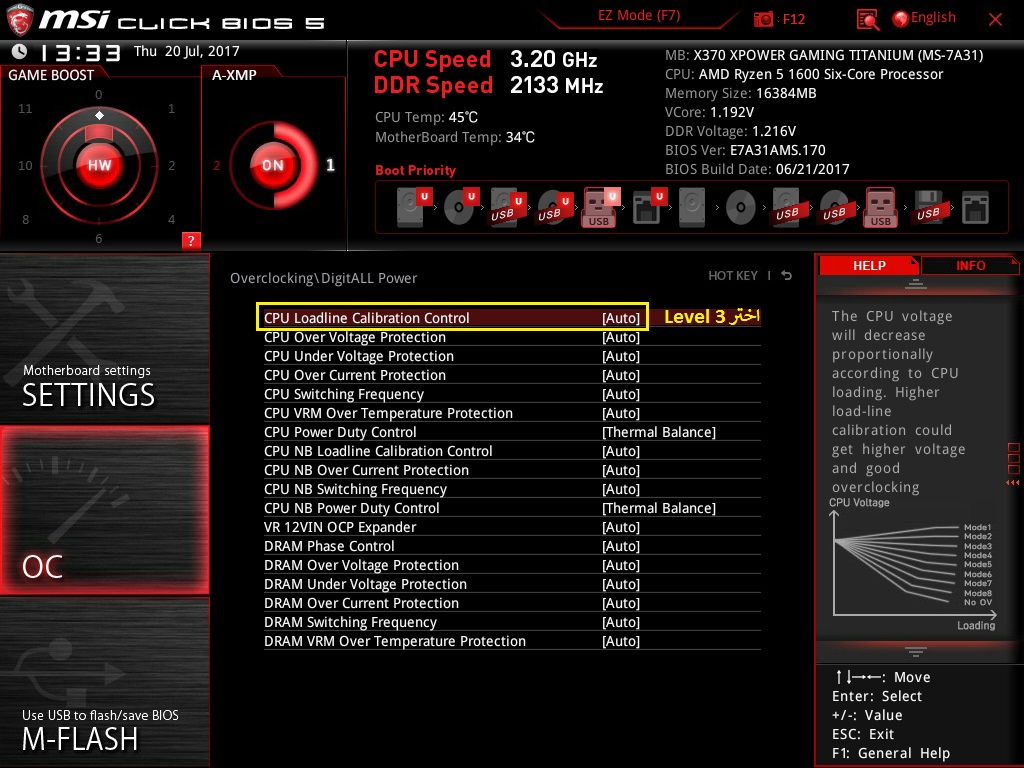Viewport: 1024px width, 768px height.
Task: Select the USB hard disk boot device with U badge
Action: coord(508,208)
